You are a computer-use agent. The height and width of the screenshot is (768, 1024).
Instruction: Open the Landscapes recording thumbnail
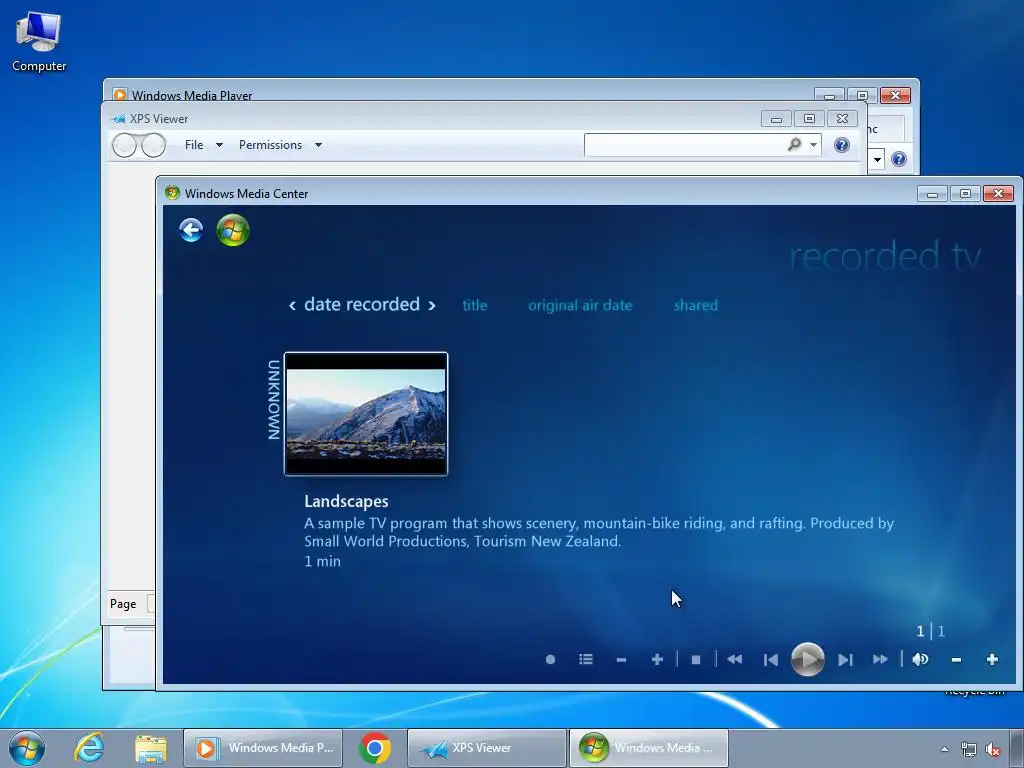point(366,413)
